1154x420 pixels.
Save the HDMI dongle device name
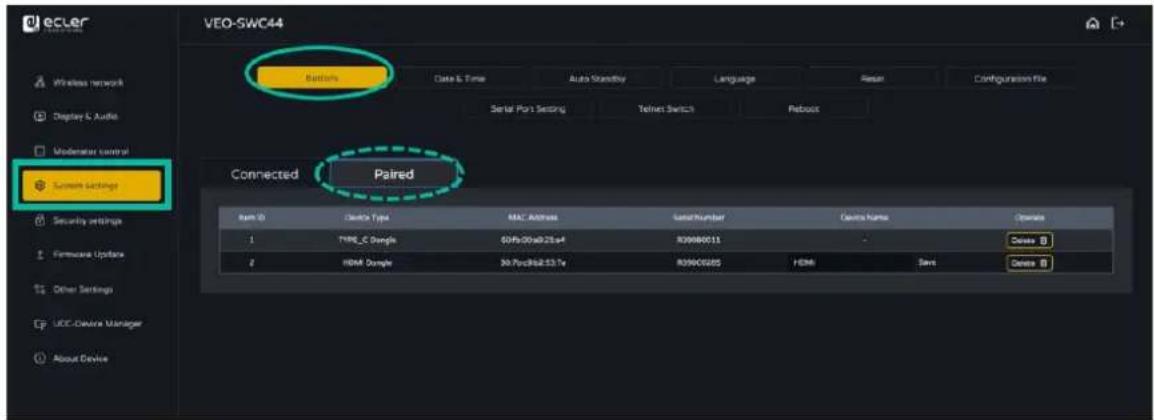pyautogui.click(x=925, y=263)
